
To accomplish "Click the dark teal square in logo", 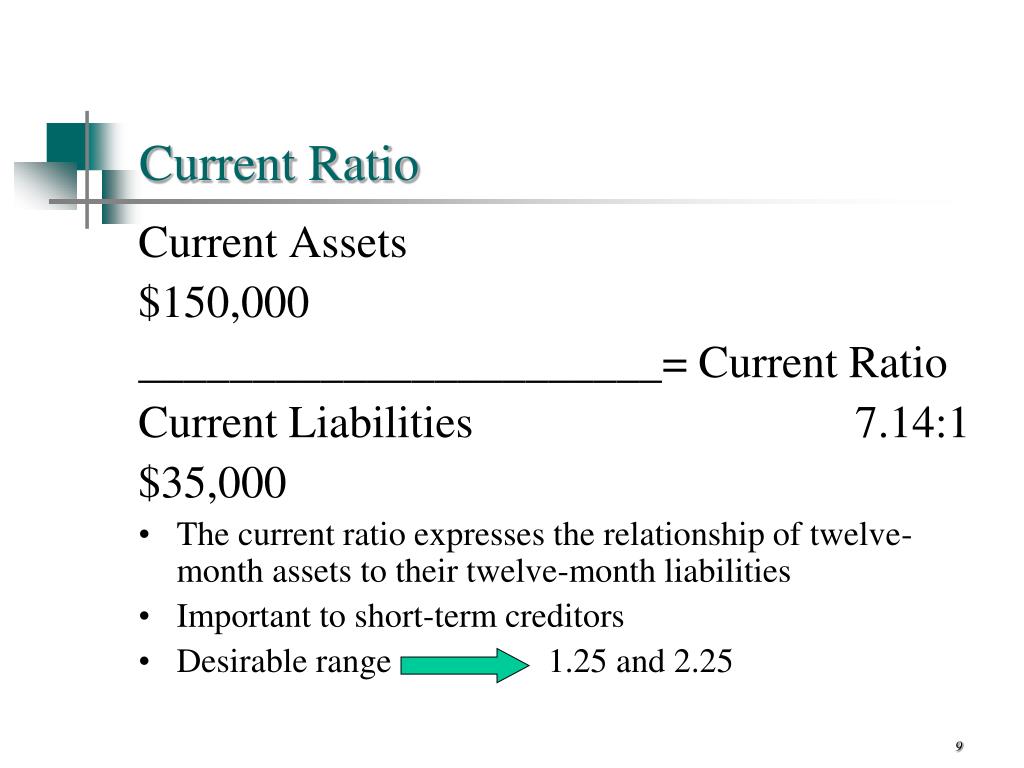I will click(67, 142).
